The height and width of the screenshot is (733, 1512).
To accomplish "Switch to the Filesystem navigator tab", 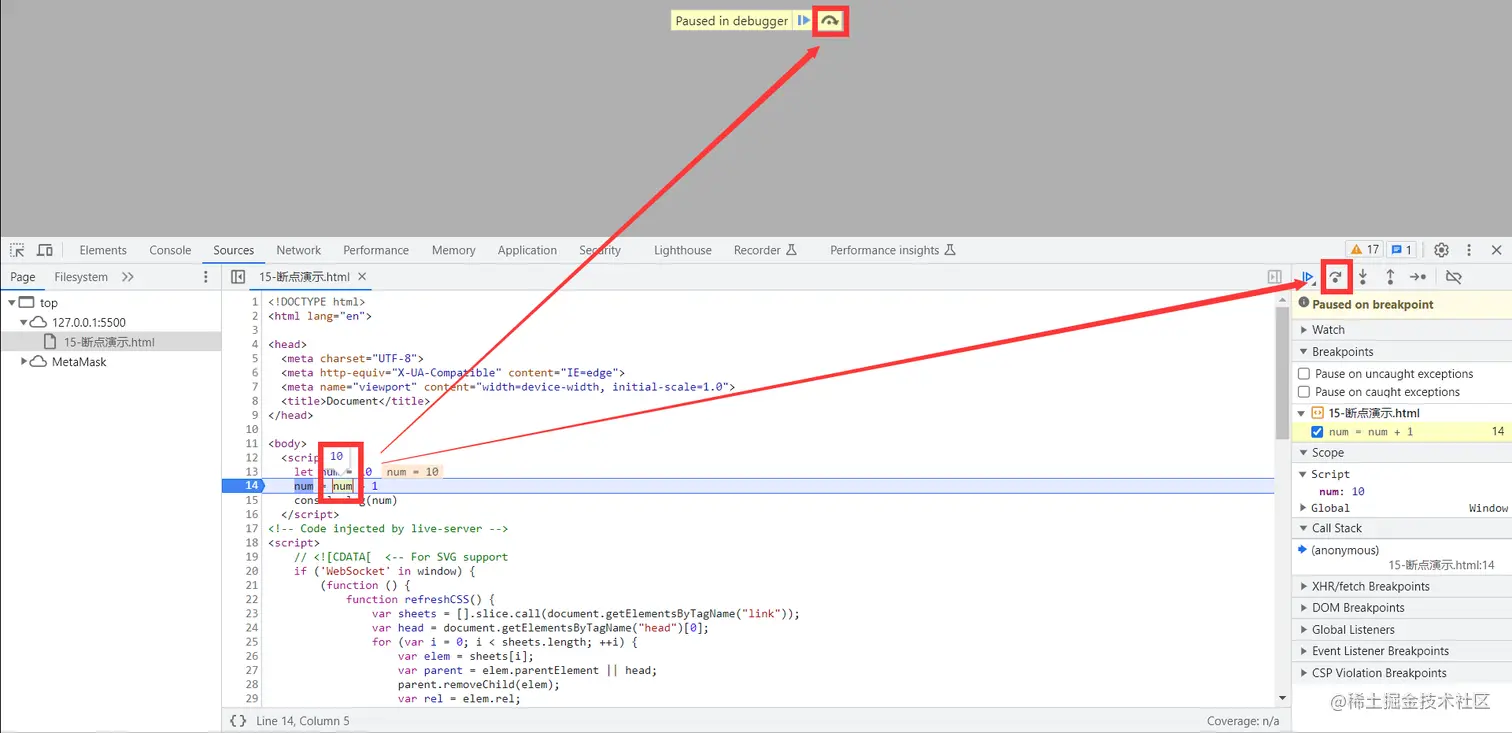I will tap(81, 277).
